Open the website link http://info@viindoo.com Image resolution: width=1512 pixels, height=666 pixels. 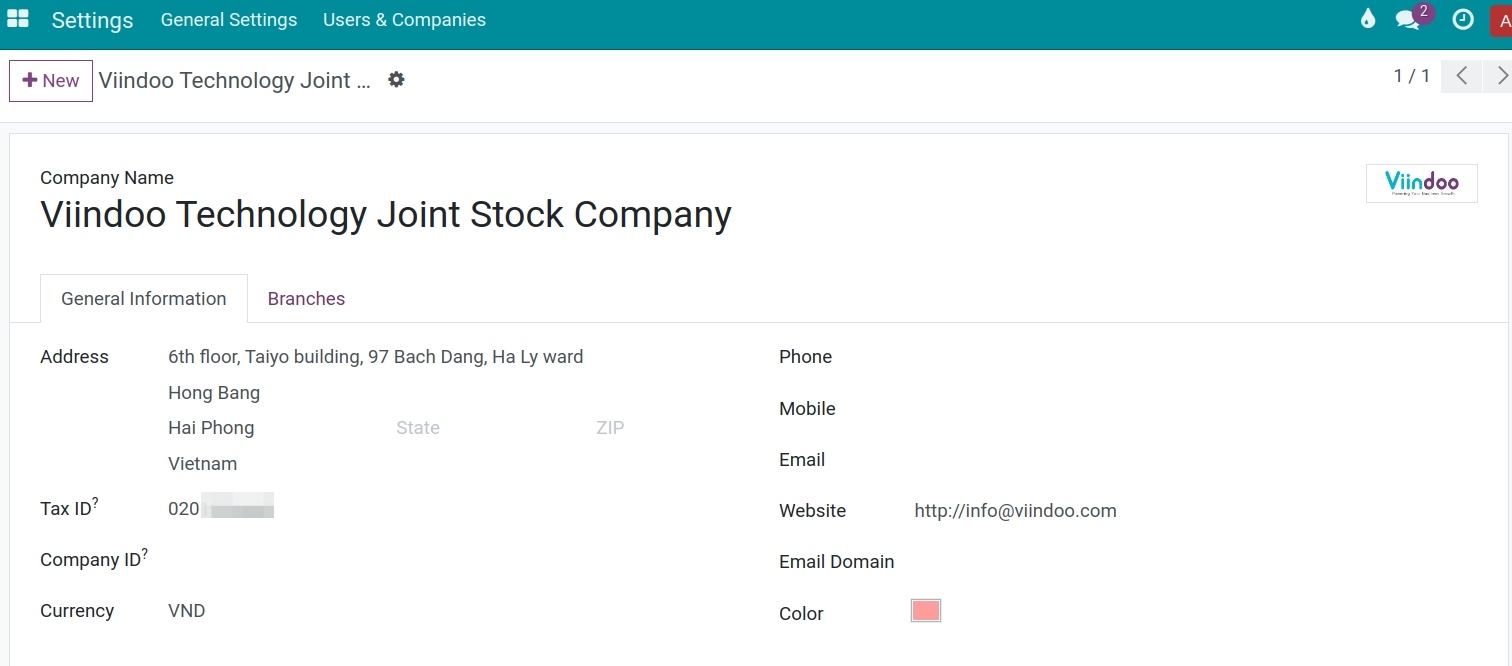[1015, 511]
